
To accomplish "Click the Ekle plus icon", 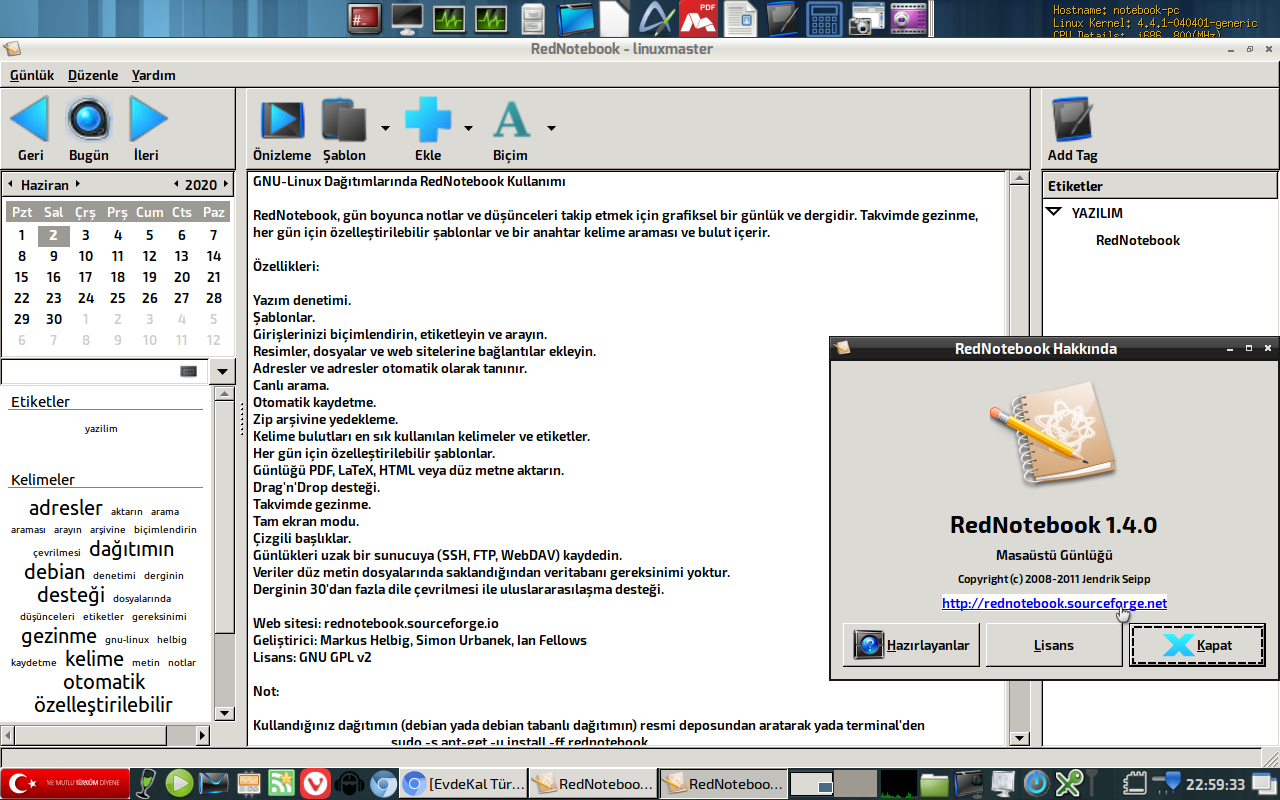I will [x=428, y=120].
